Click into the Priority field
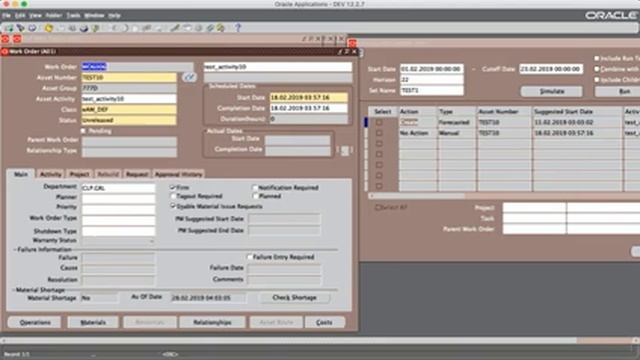Image resolution: width=640 pixels, height=360 pixels. (x=118, y=209)
